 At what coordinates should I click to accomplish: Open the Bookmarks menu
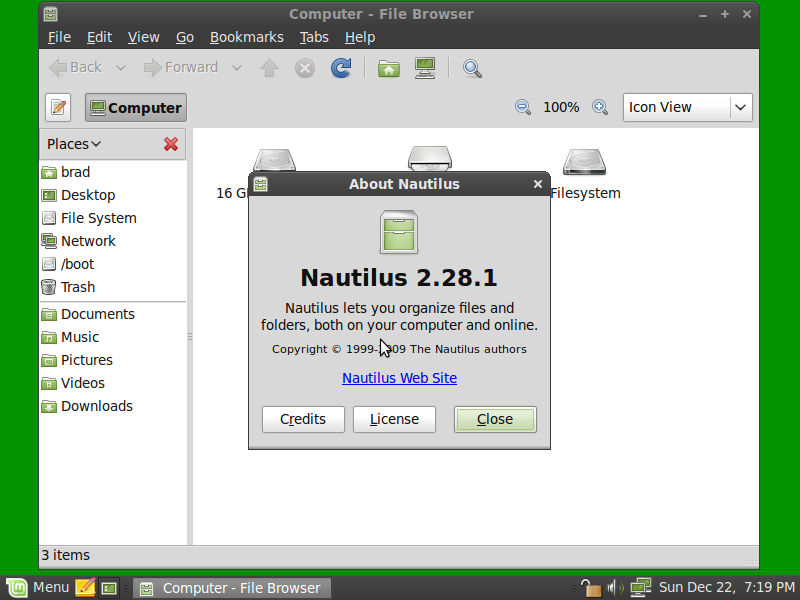[x=246, y=37]
